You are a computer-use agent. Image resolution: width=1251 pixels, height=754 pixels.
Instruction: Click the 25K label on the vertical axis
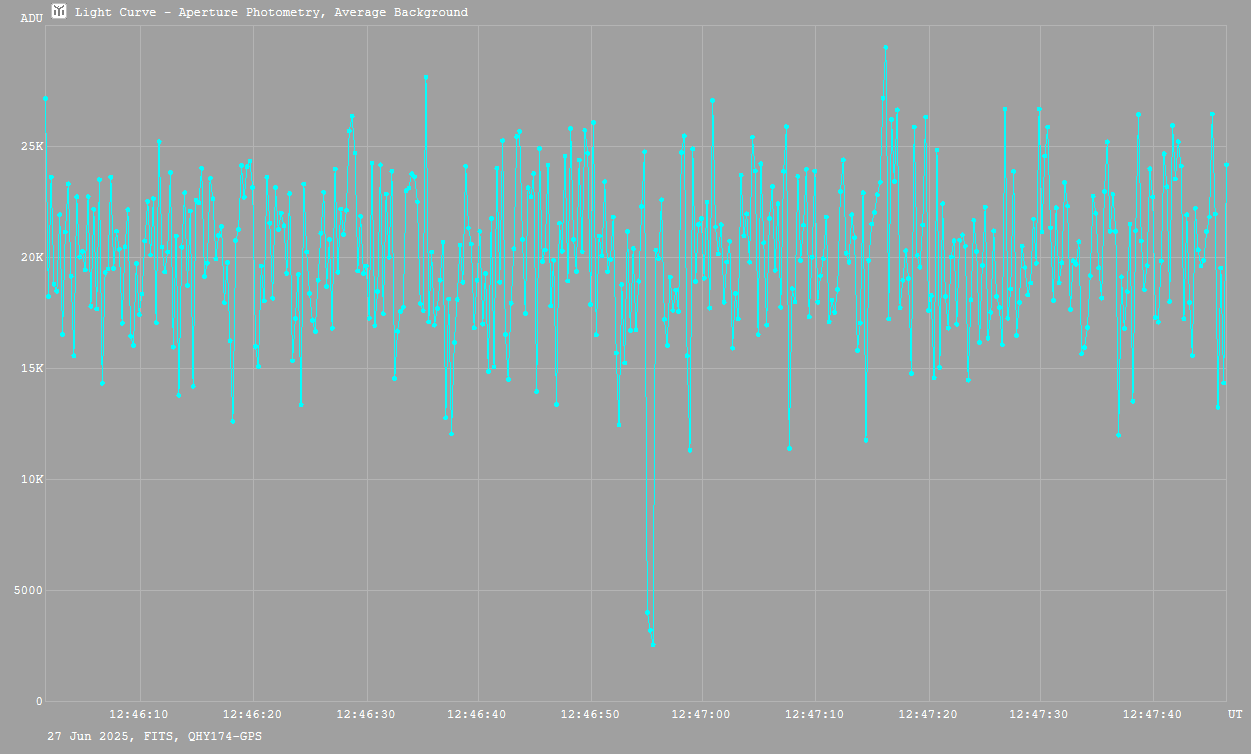coord(32,147)
